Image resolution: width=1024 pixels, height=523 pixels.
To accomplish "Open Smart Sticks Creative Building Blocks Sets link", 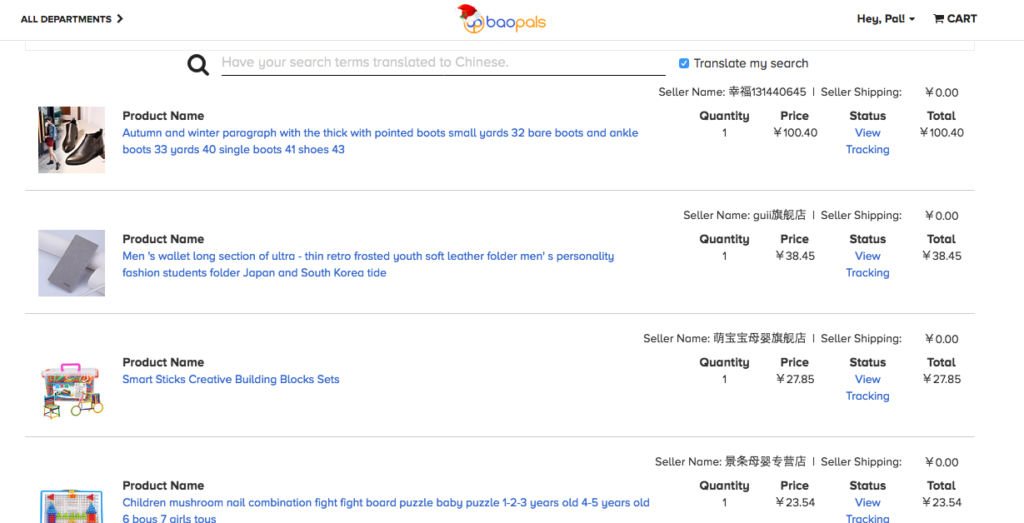I will pos(231,379).
